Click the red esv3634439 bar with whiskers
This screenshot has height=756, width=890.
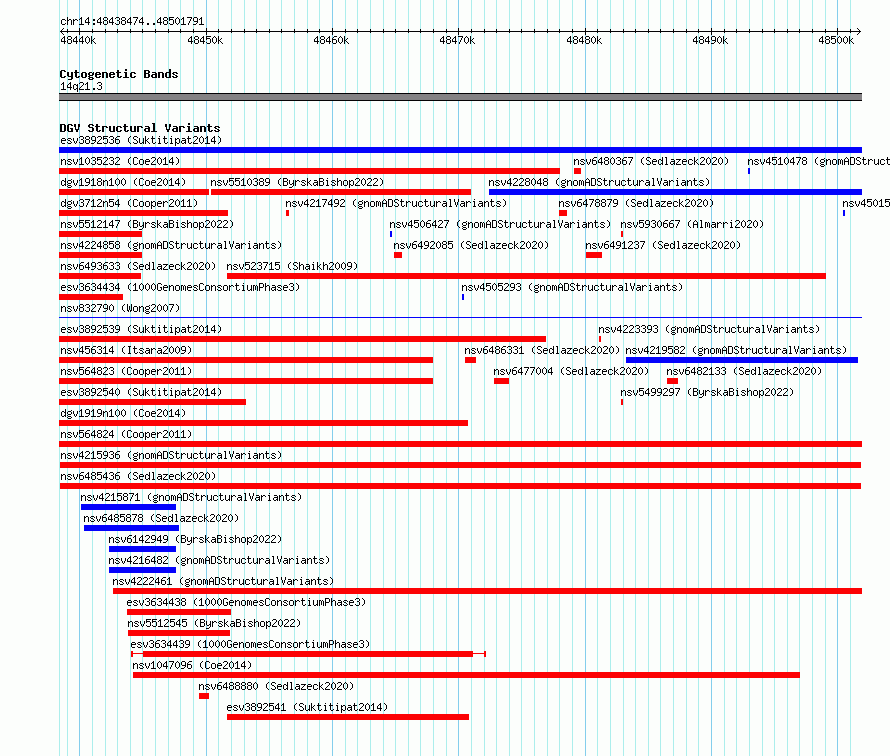pyautogui.click(x=308, y=654)
